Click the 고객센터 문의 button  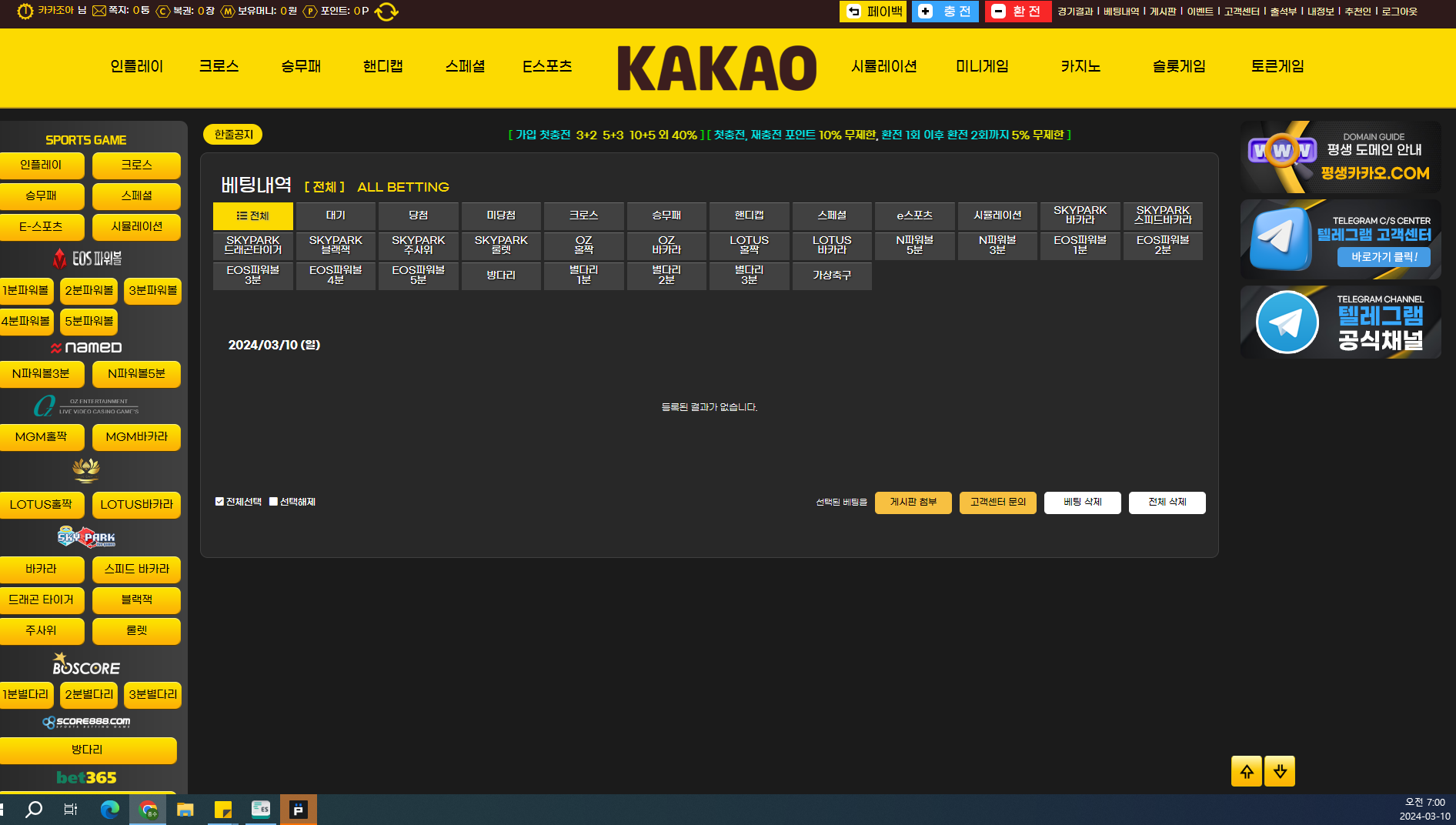click(x=998, y=503)
